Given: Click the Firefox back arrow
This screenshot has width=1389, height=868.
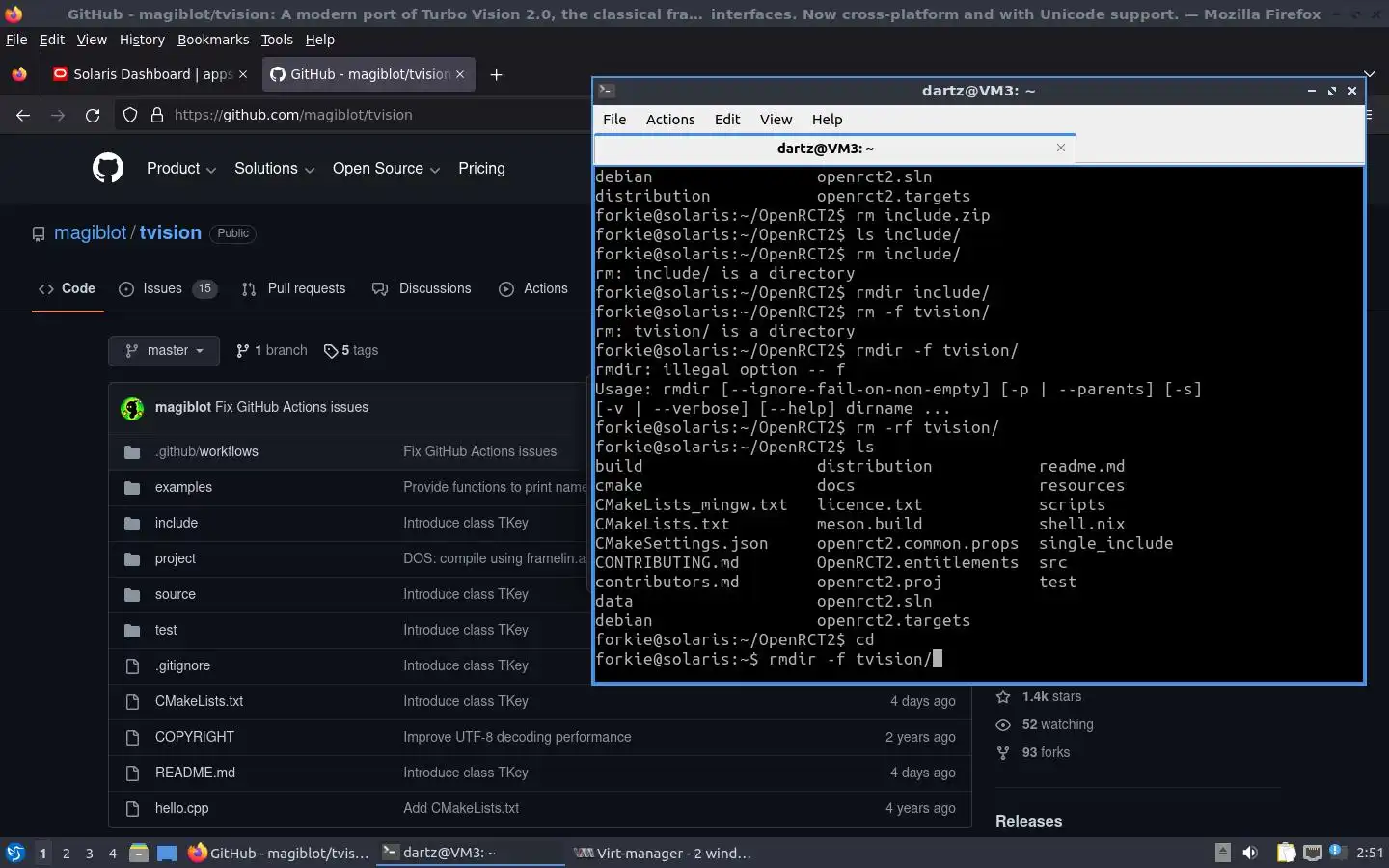Looking at the screenshot, I should (23, 115).
